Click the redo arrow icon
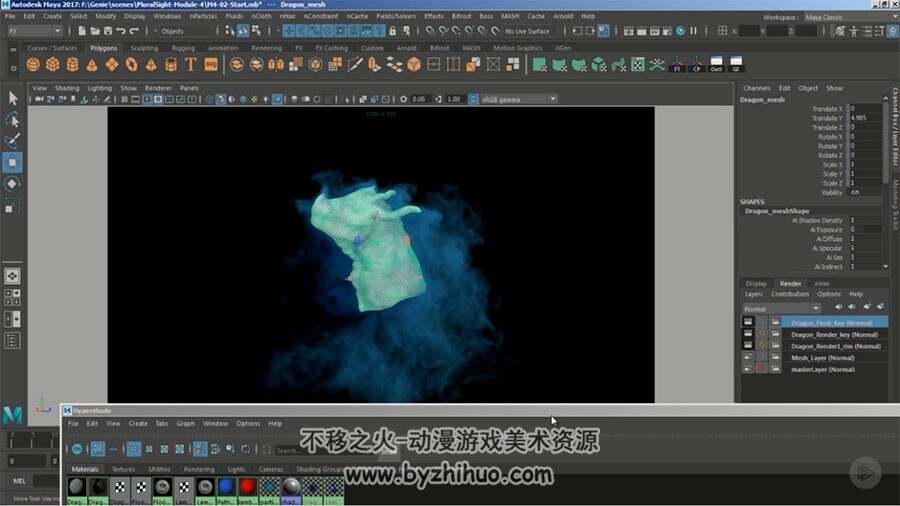 pyautogui.click(x=134, y=31)
